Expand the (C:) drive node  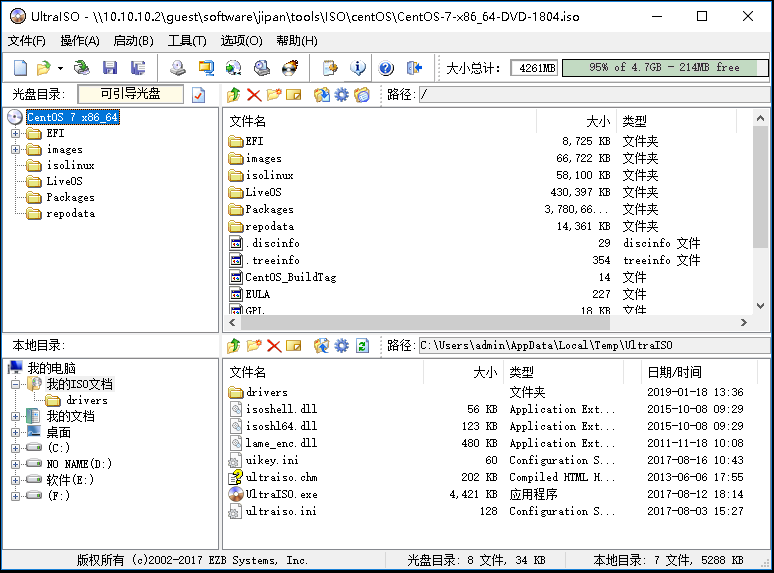(15, 448)
